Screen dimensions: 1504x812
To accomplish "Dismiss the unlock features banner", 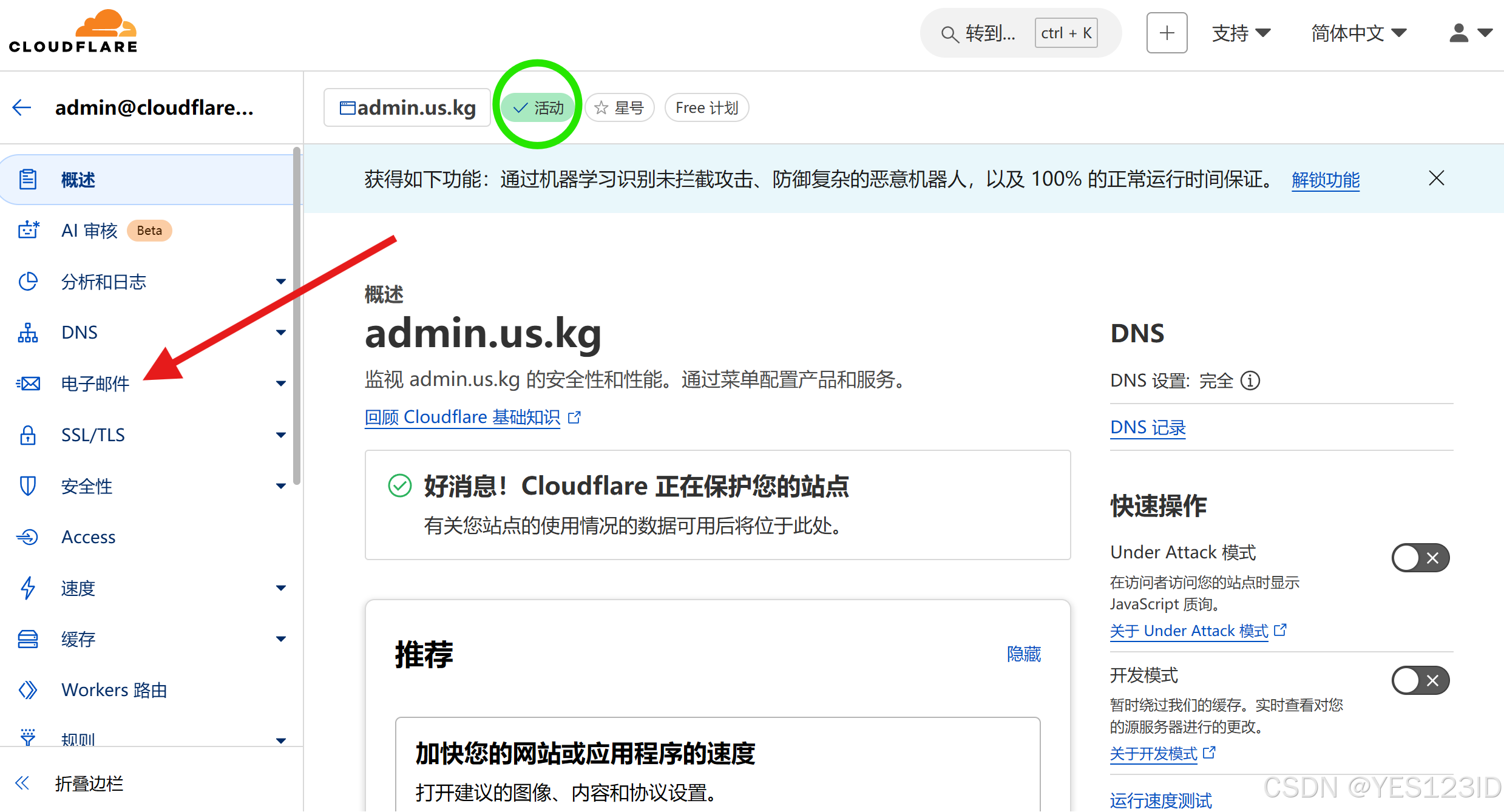I will point(1436,178).
